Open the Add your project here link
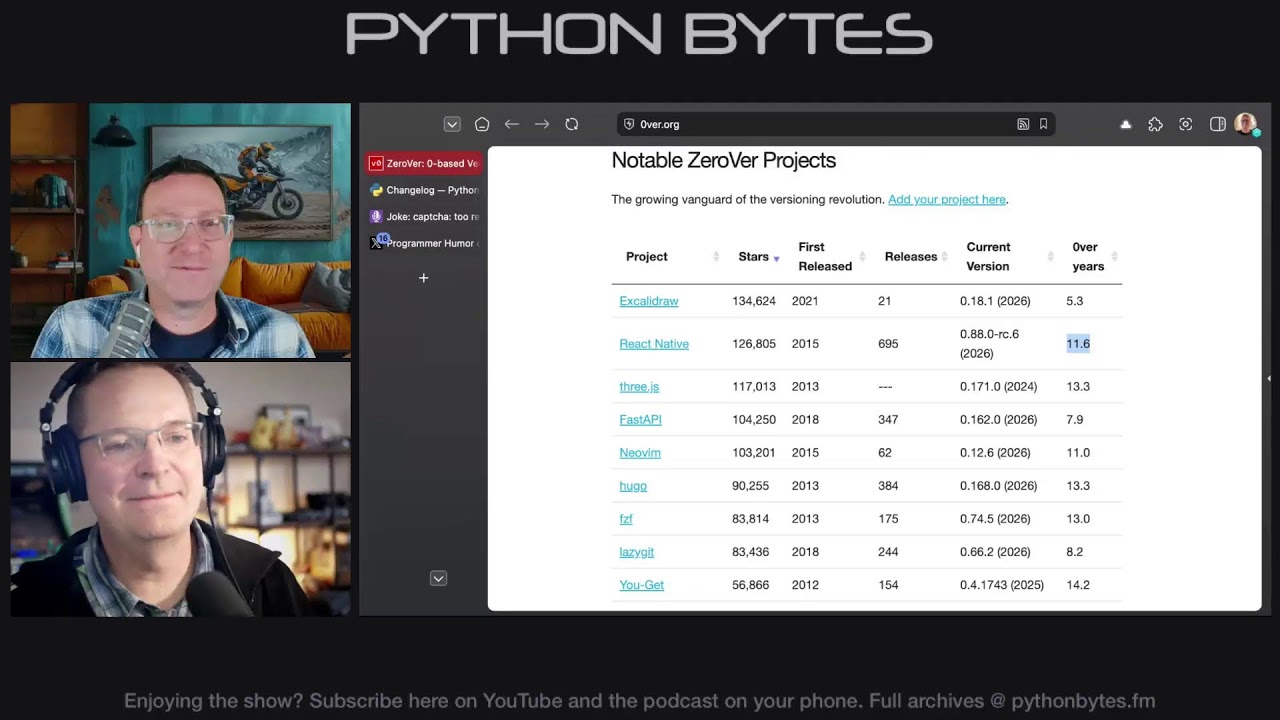 pos(947,199)
